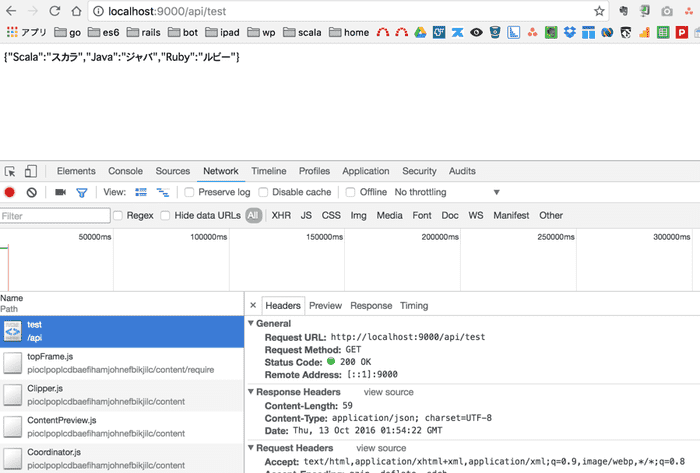Viewport: 700px width, 473px height.
Task: Click the record network log button
Action: pos(10,192)
